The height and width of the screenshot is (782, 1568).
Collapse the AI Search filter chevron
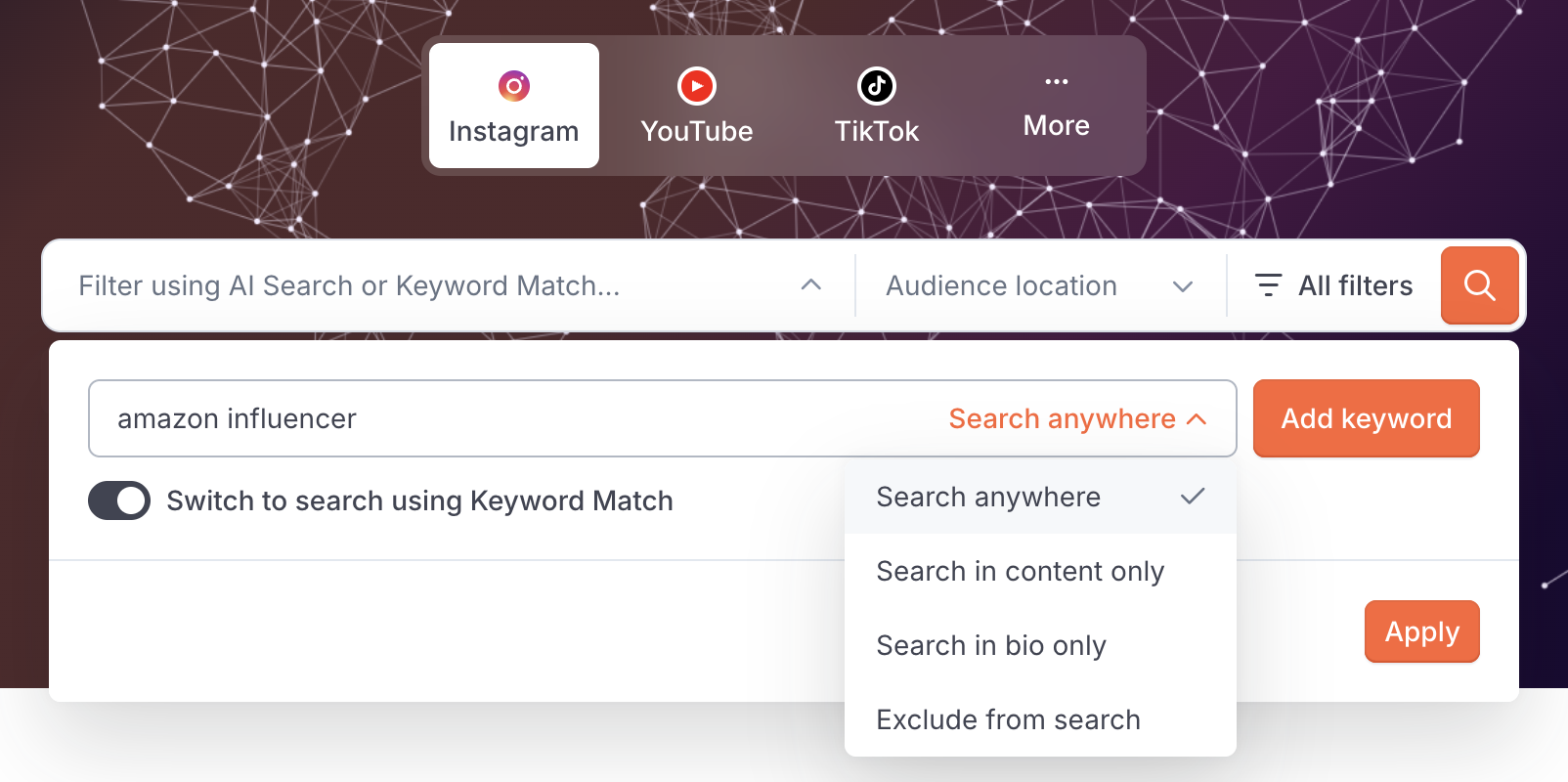coord(810,284)
